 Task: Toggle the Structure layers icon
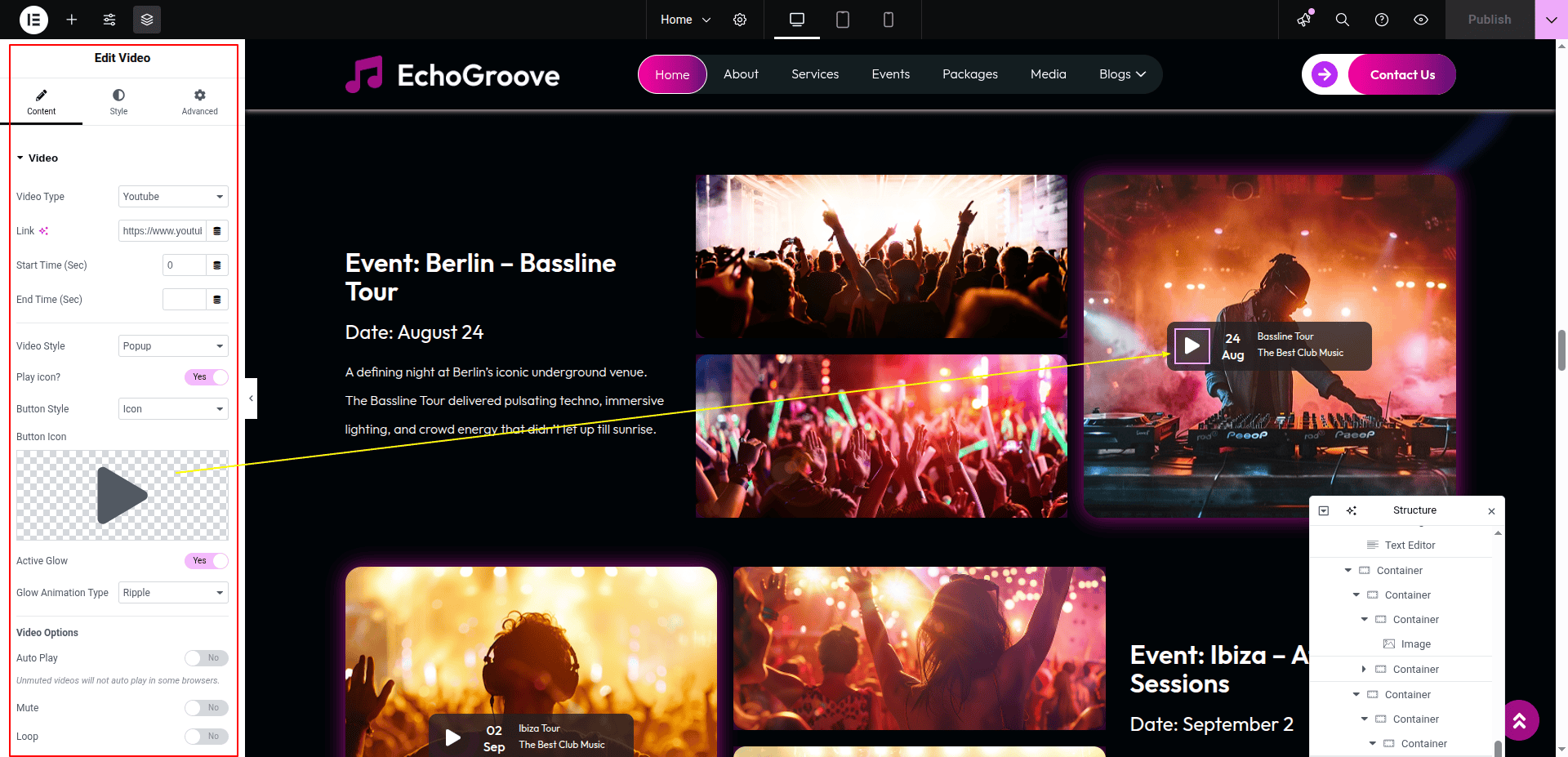coord(147,20)
